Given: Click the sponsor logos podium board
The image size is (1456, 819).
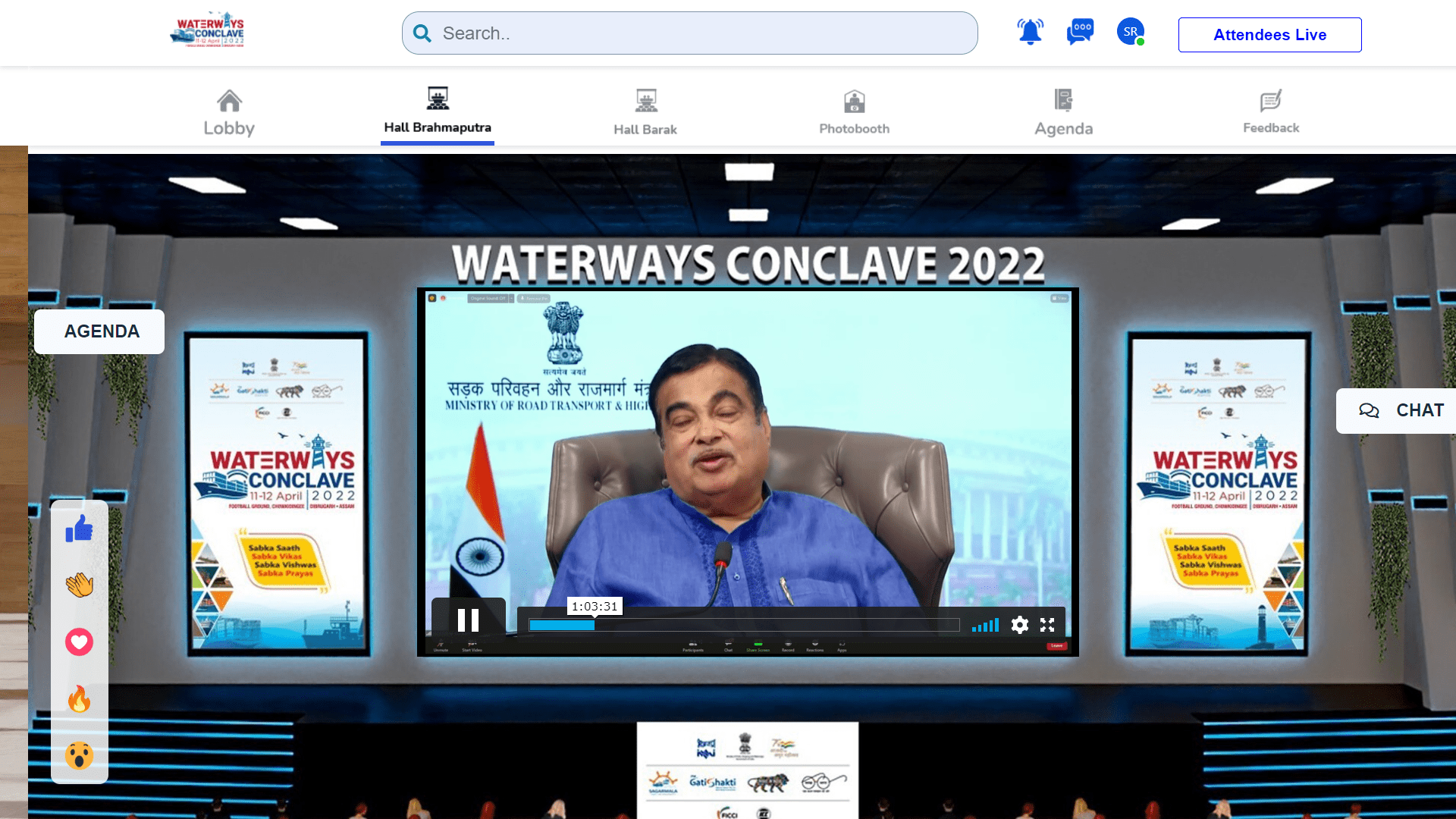Looking at the screenshot, I should tap(748, 770).
